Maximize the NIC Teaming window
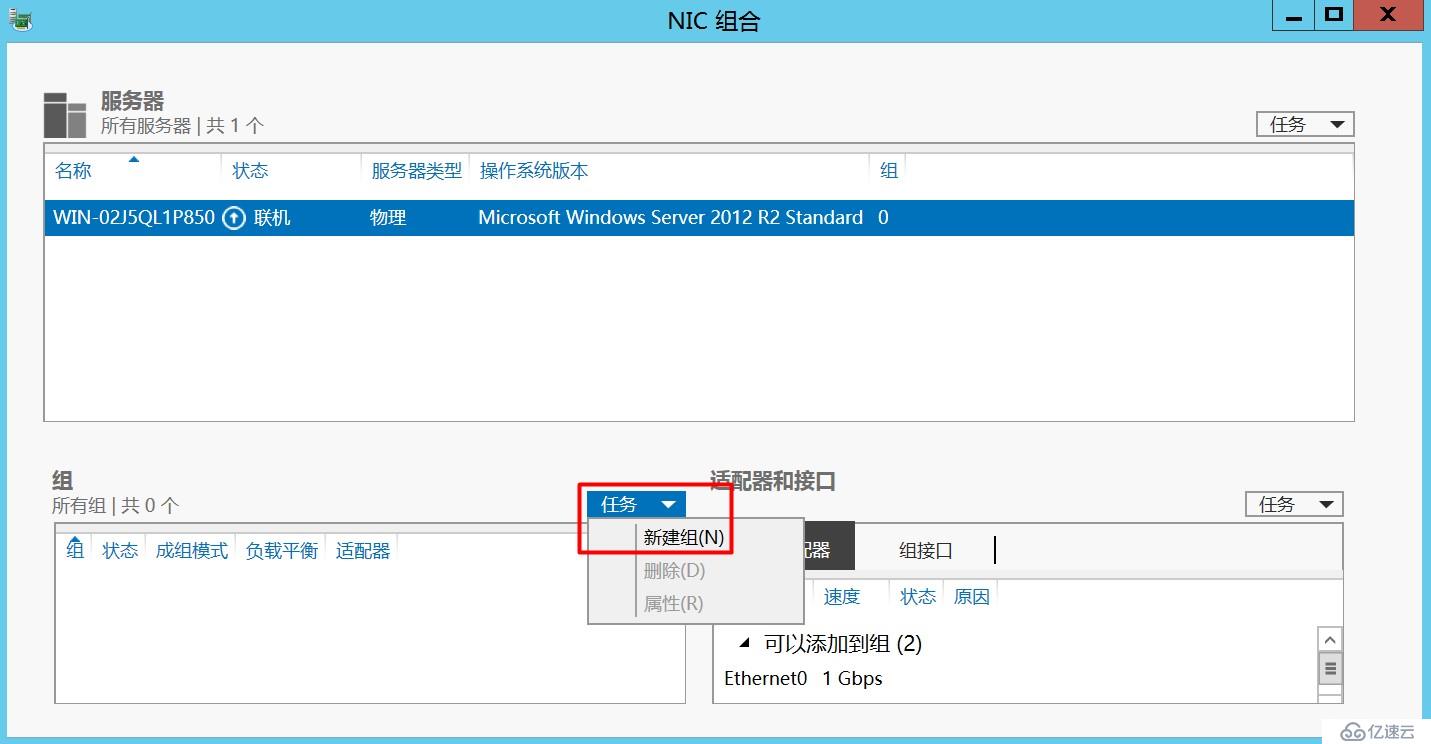 (1333, 14)
